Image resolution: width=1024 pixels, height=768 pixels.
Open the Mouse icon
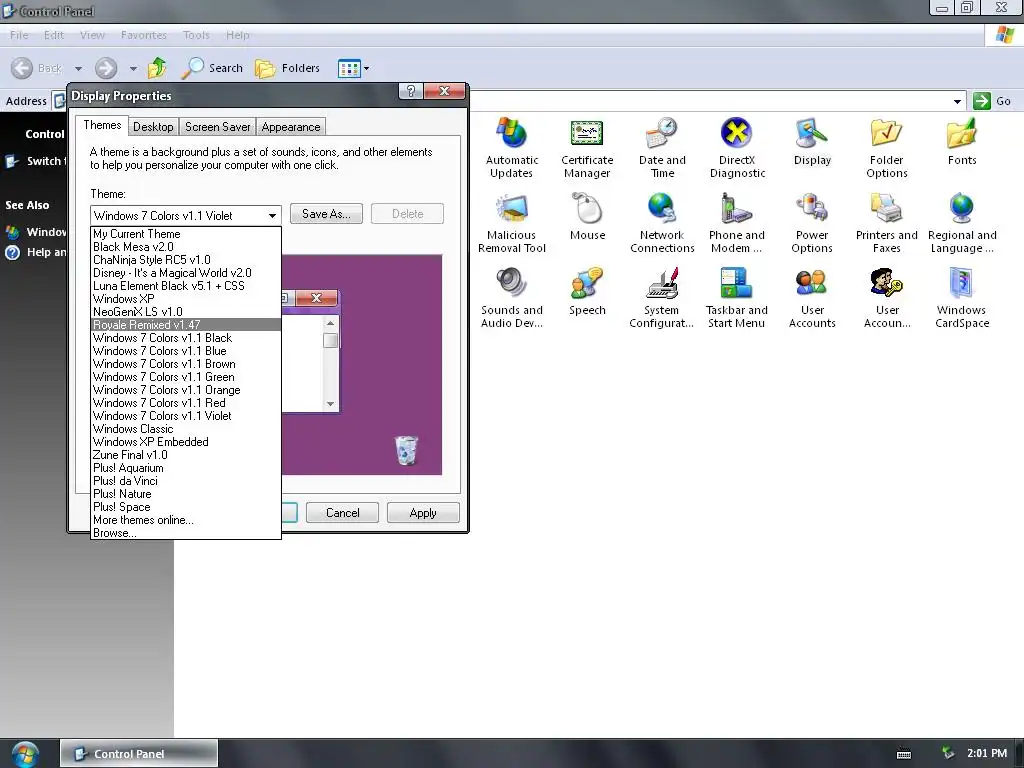pos(587,216)
